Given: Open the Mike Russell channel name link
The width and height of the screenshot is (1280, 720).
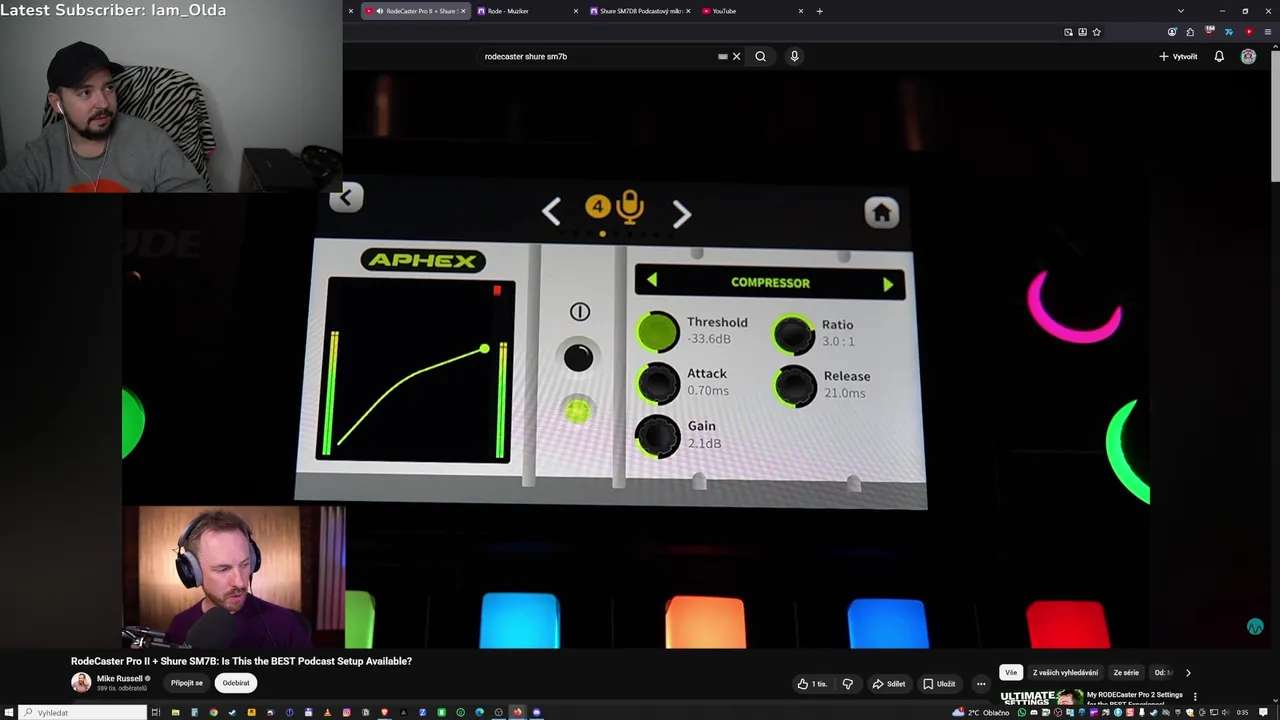Looking at the screenshot, I should click(119, 678).
